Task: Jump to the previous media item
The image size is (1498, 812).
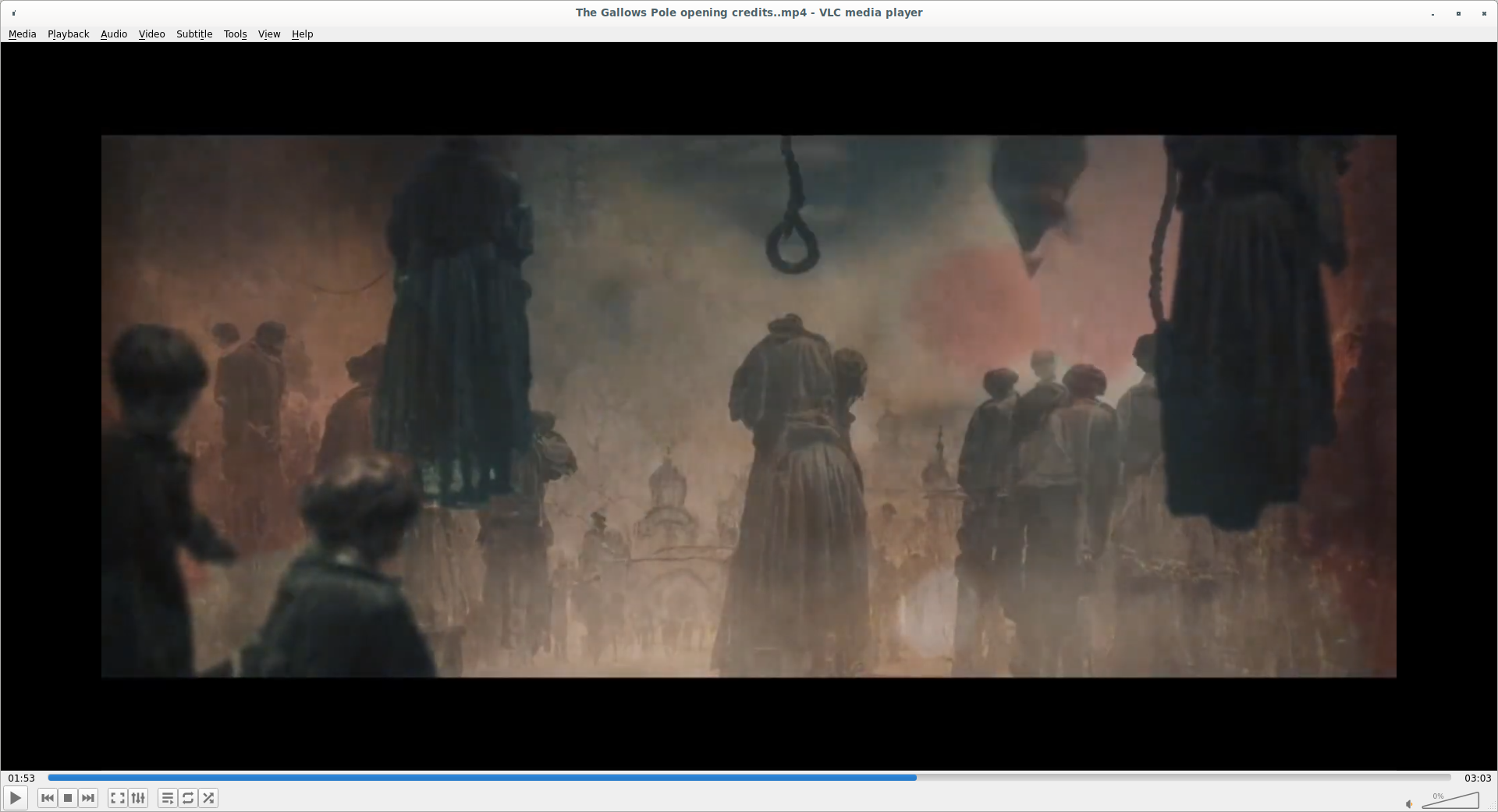Action: [48, 798]
